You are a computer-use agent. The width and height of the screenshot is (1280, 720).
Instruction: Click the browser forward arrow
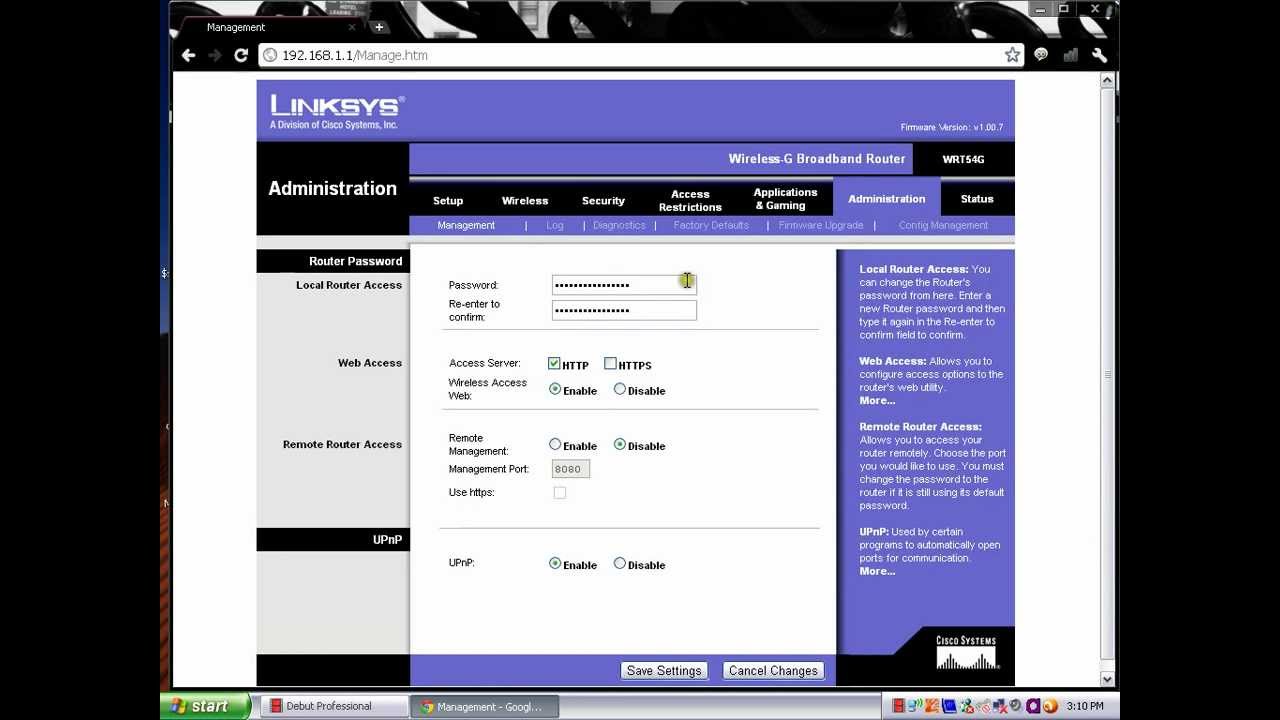(214, 55)
